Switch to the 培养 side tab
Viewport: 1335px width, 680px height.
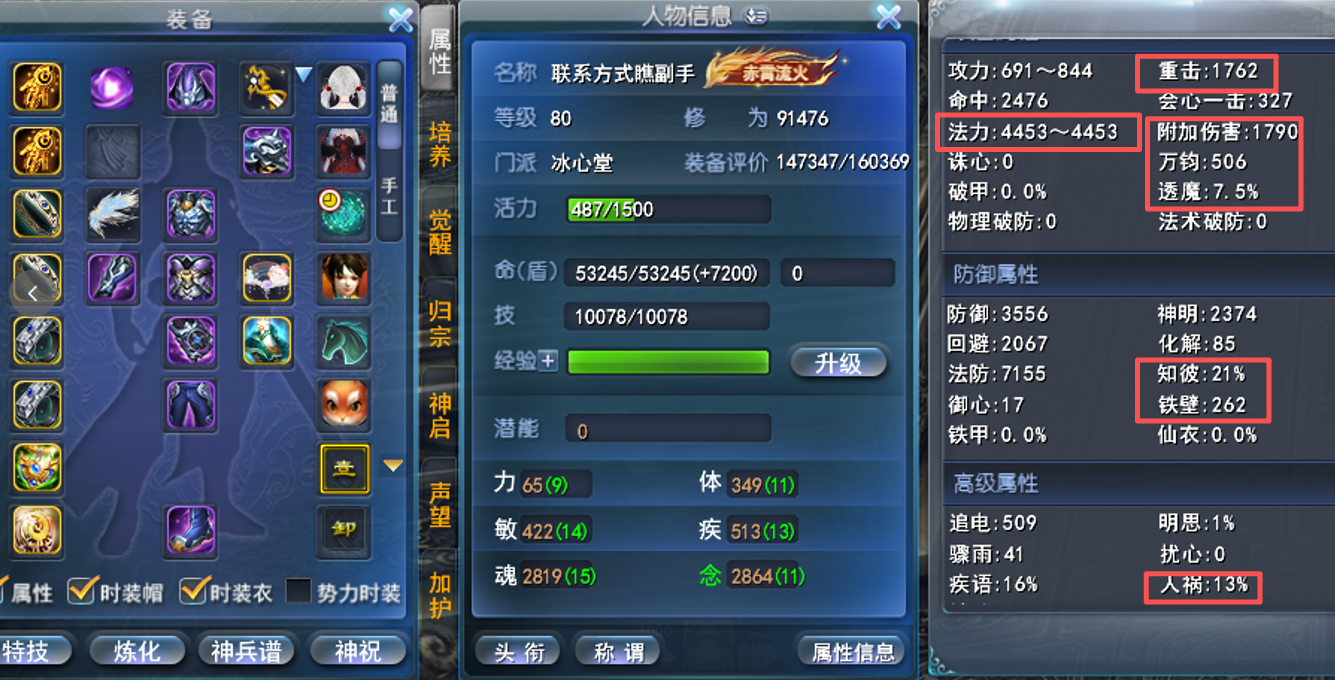pyautogui.click(x=440, y=144)
